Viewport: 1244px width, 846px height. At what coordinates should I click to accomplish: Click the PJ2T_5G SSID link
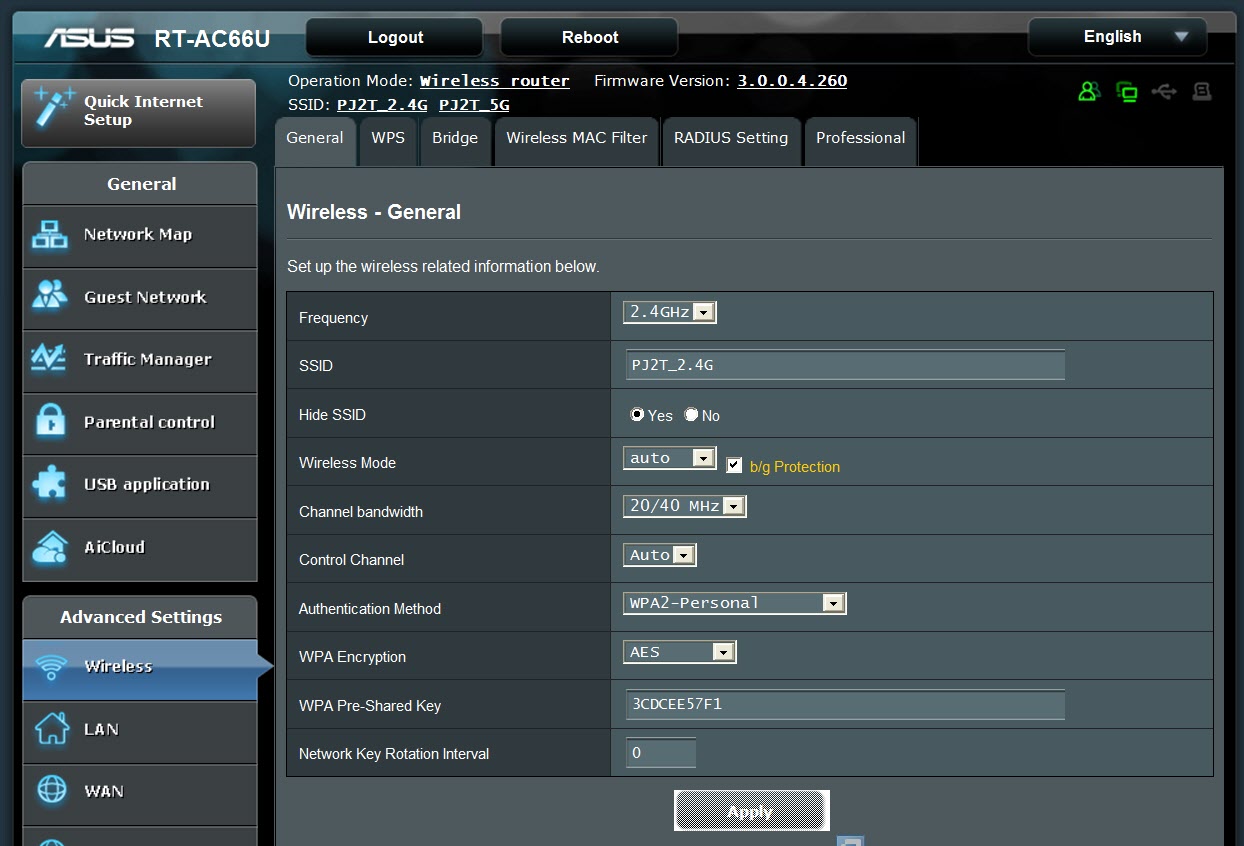click(474, 104)
